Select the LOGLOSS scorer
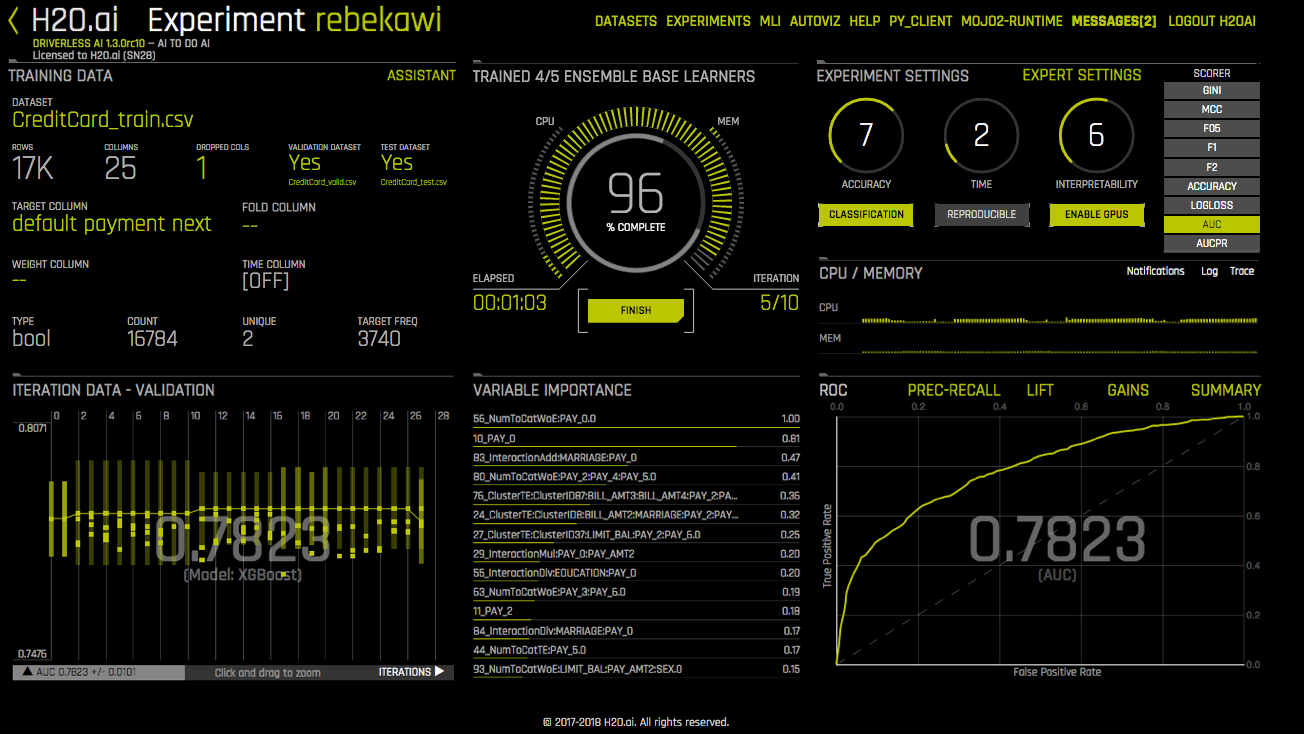This screenshot has height=734, width=1304. (1212, 205)
